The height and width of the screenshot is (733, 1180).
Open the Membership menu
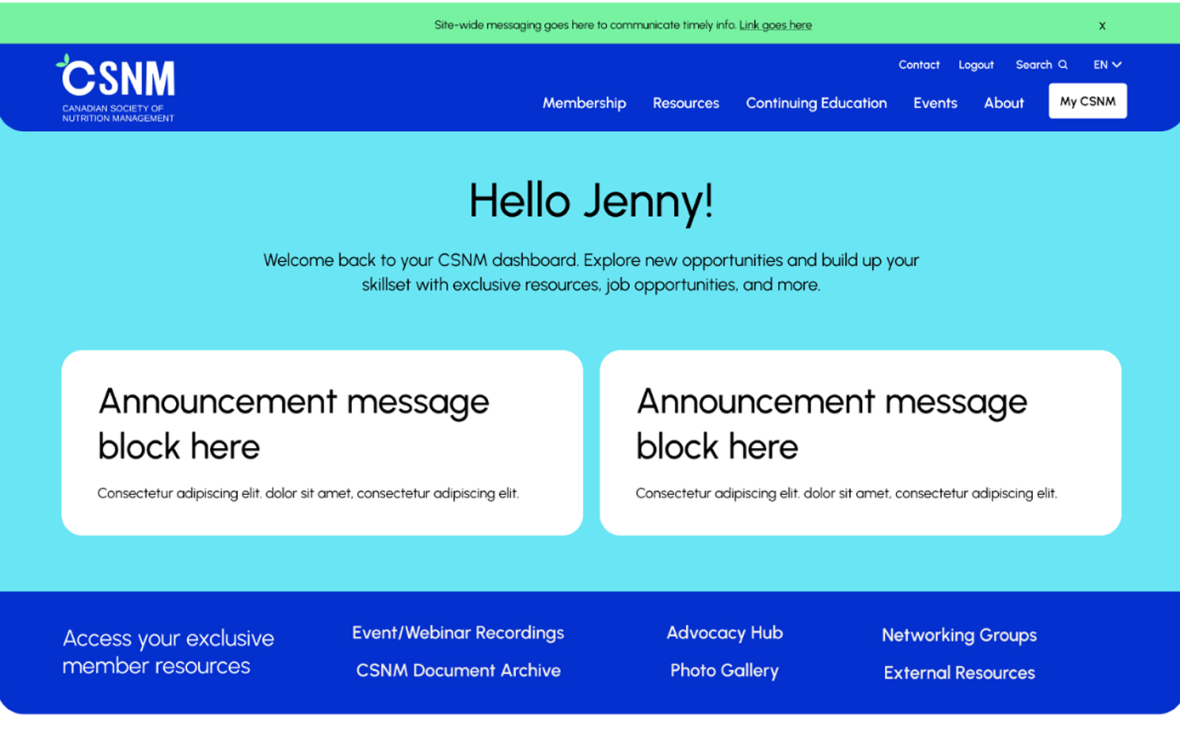(584, 103)
